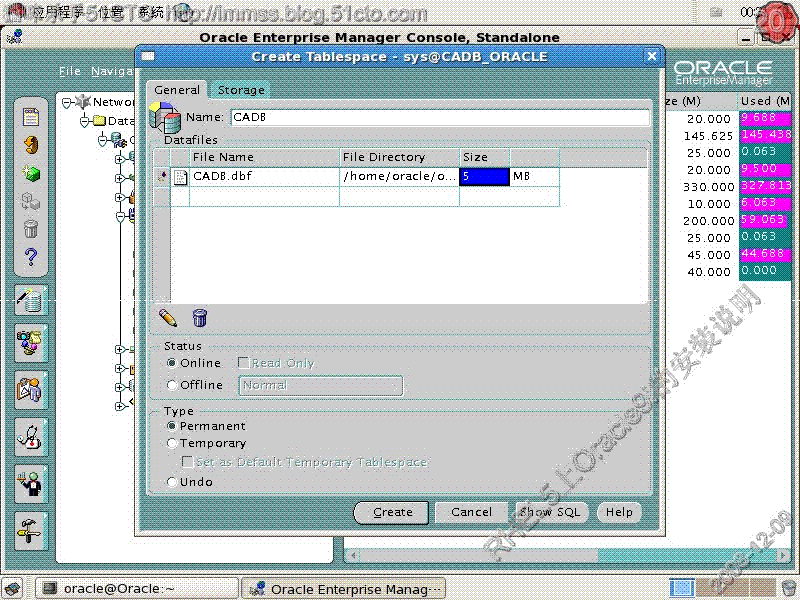Viewport: 800px width, 600px height.
Task: Click the horizontal scrollbar in right pane
Action: click(x=567, y=555)
